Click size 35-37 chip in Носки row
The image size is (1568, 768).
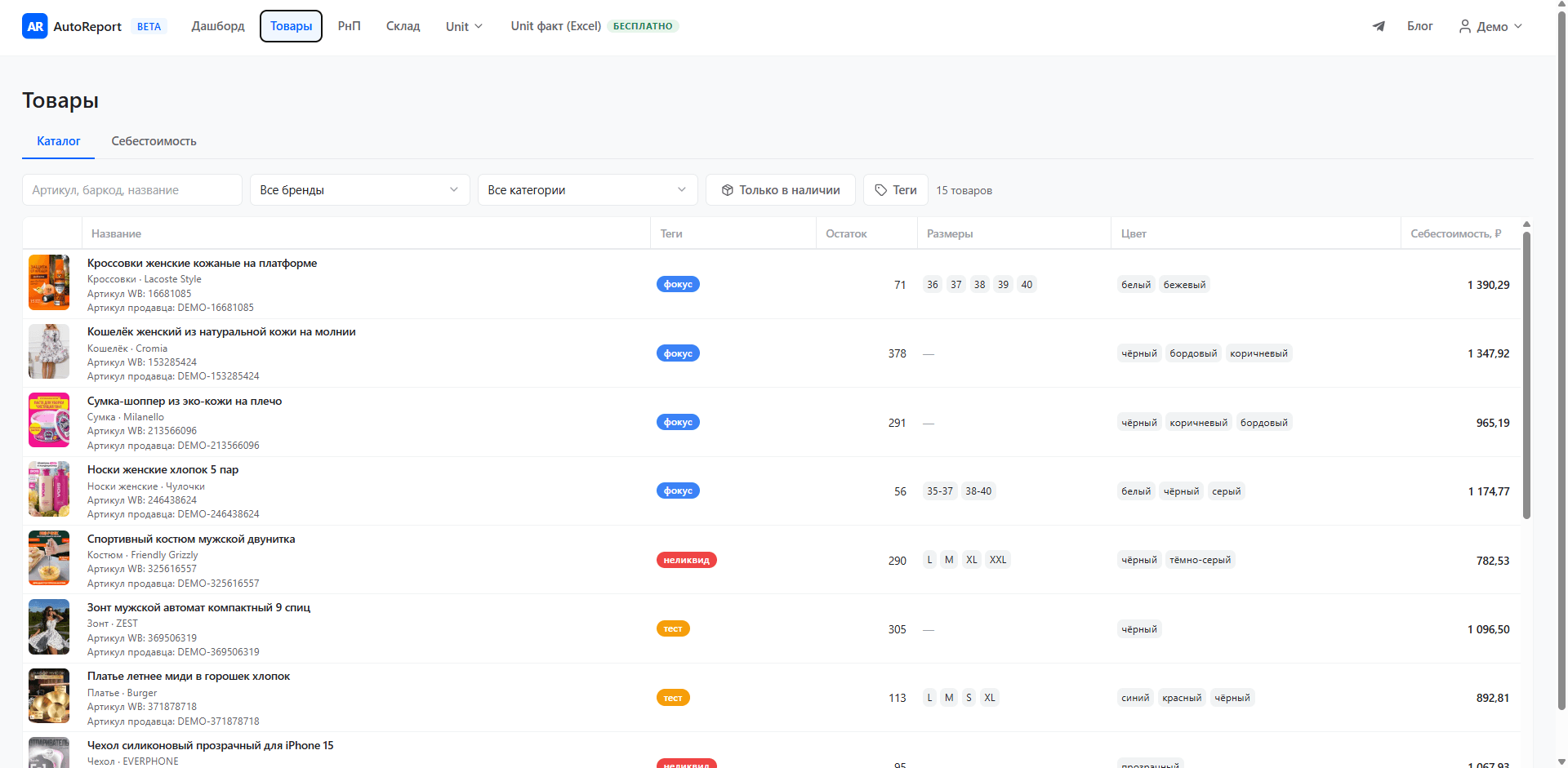940,491
